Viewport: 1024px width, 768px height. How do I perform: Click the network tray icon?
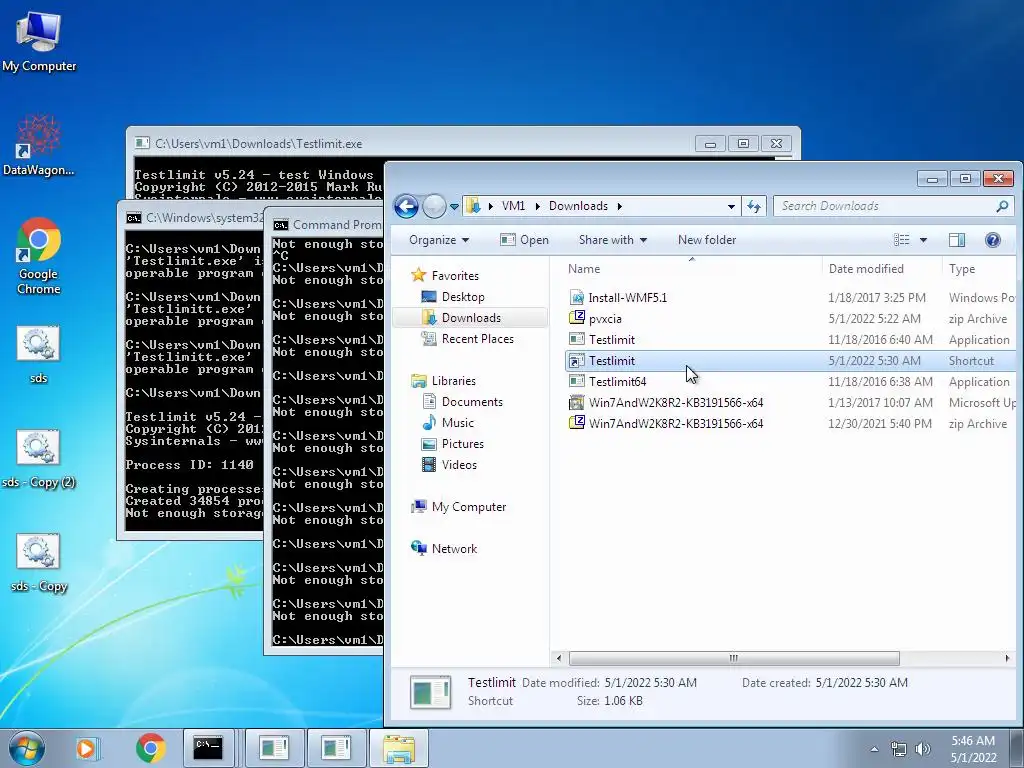pos(899,749)
